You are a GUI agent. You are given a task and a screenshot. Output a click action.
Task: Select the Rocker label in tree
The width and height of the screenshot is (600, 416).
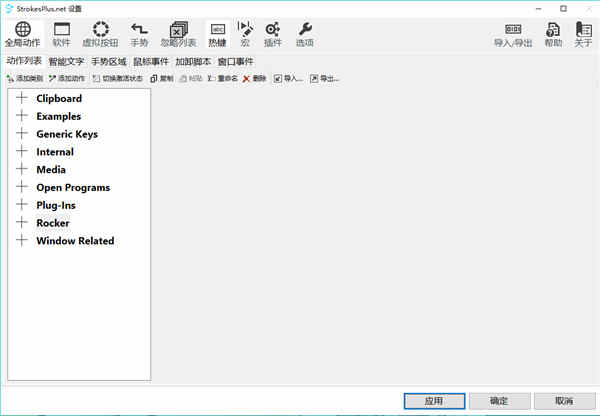(53, 223)
